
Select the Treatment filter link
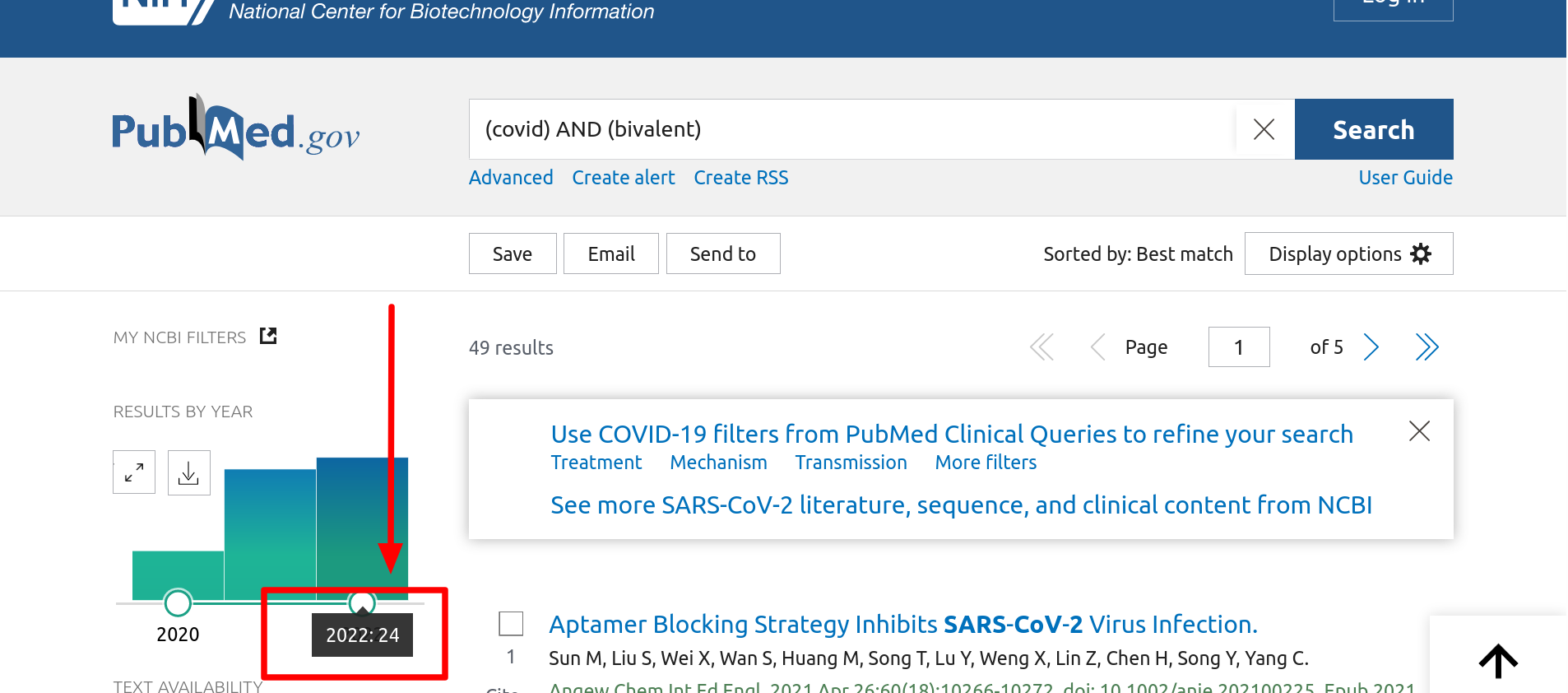coord(596,463)
